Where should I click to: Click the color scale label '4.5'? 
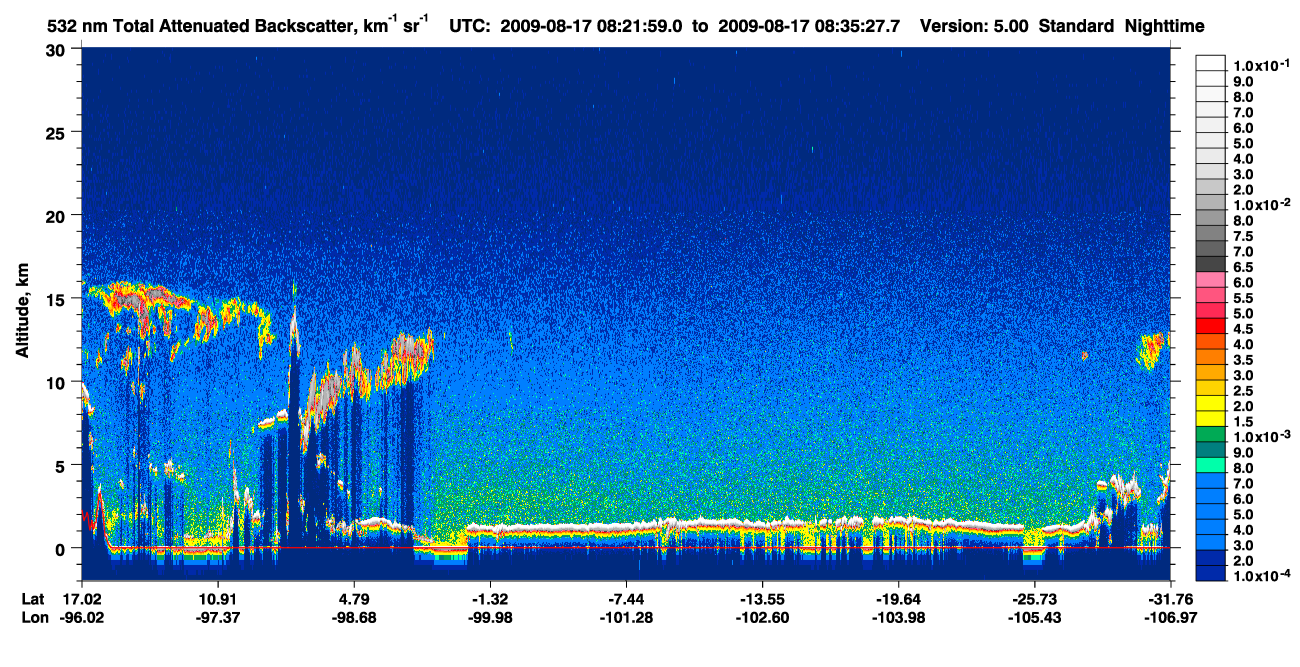(x=1244, y=329)
